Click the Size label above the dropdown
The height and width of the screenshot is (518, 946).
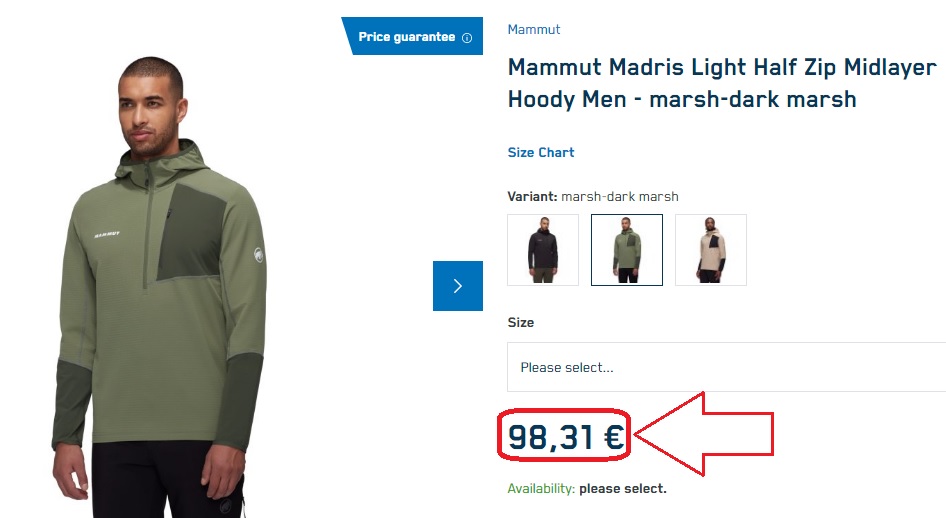(521, 323)
